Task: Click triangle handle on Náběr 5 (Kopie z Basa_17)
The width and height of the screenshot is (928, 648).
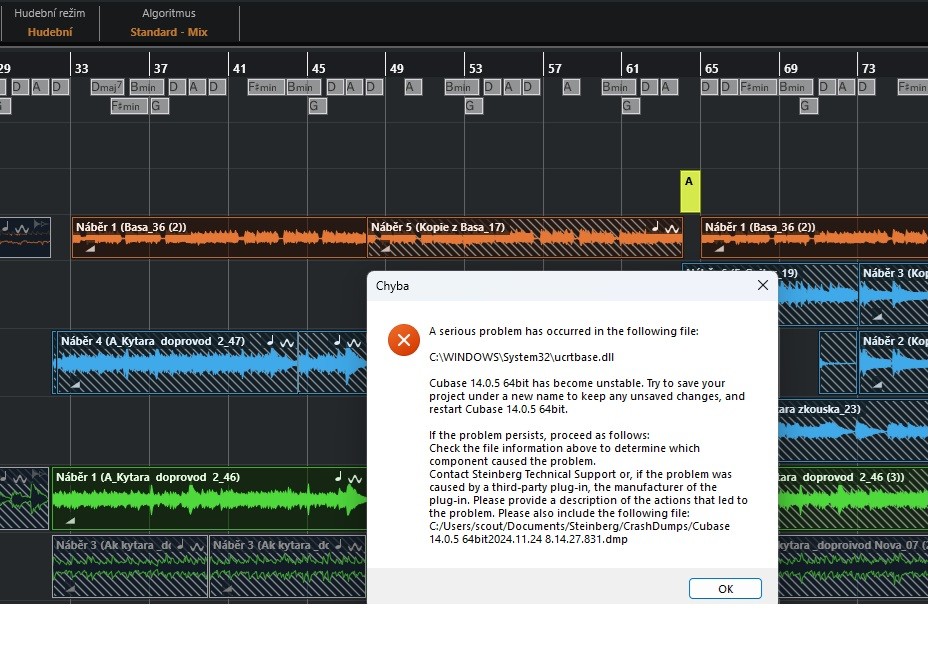Action: pos(385,249)
